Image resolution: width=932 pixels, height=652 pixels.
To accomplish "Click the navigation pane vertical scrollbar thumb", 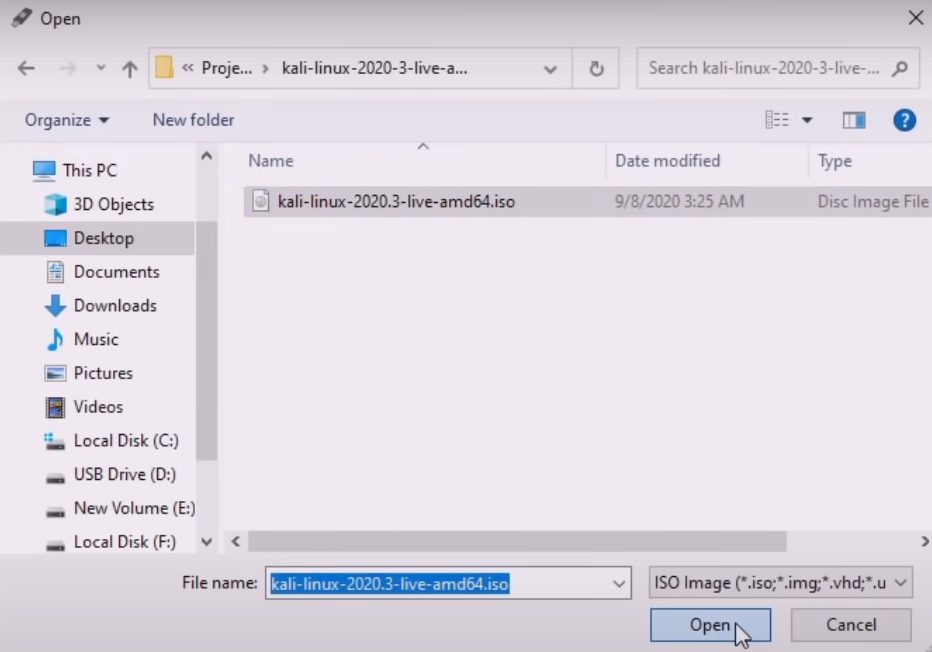I will [206, 341].
